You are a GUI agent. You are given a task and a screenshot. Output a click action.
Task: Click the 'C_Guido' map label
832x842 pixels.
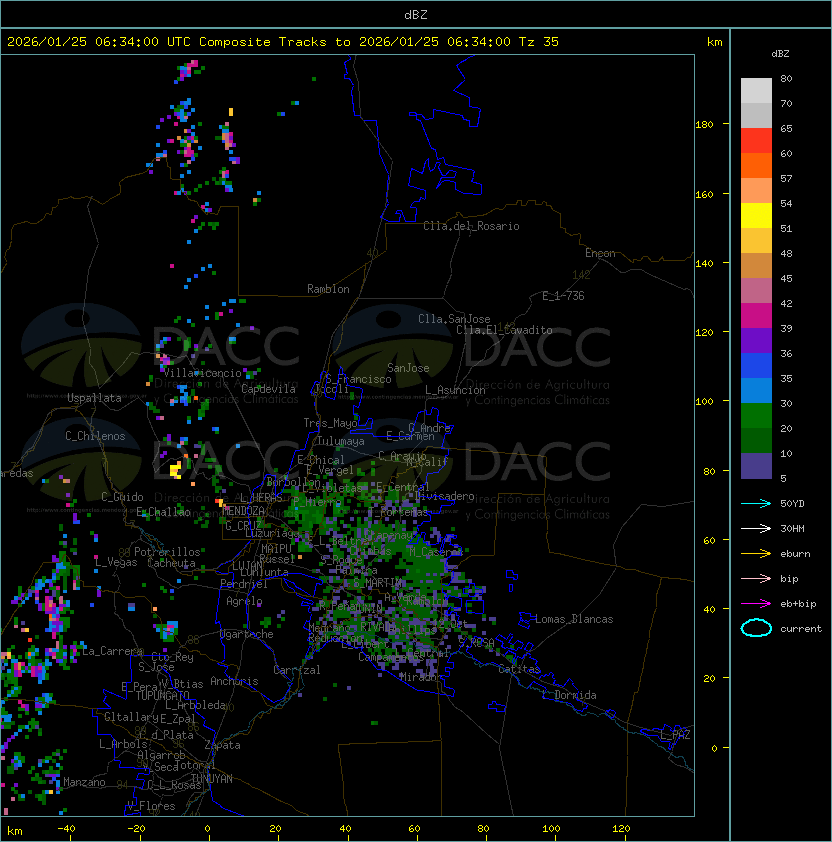[122, 497]
